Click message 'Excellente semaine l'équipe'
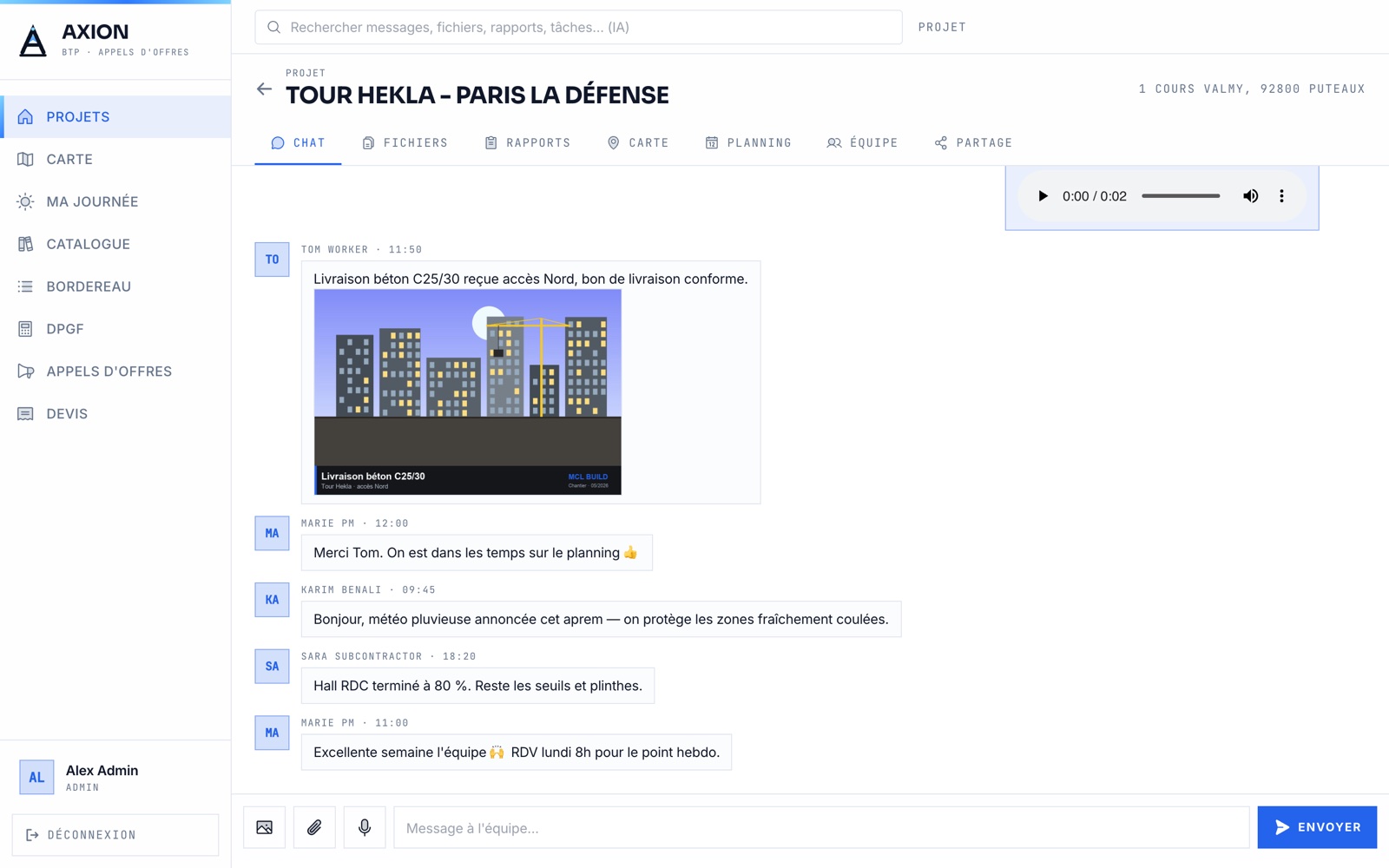 click(517, 753)
